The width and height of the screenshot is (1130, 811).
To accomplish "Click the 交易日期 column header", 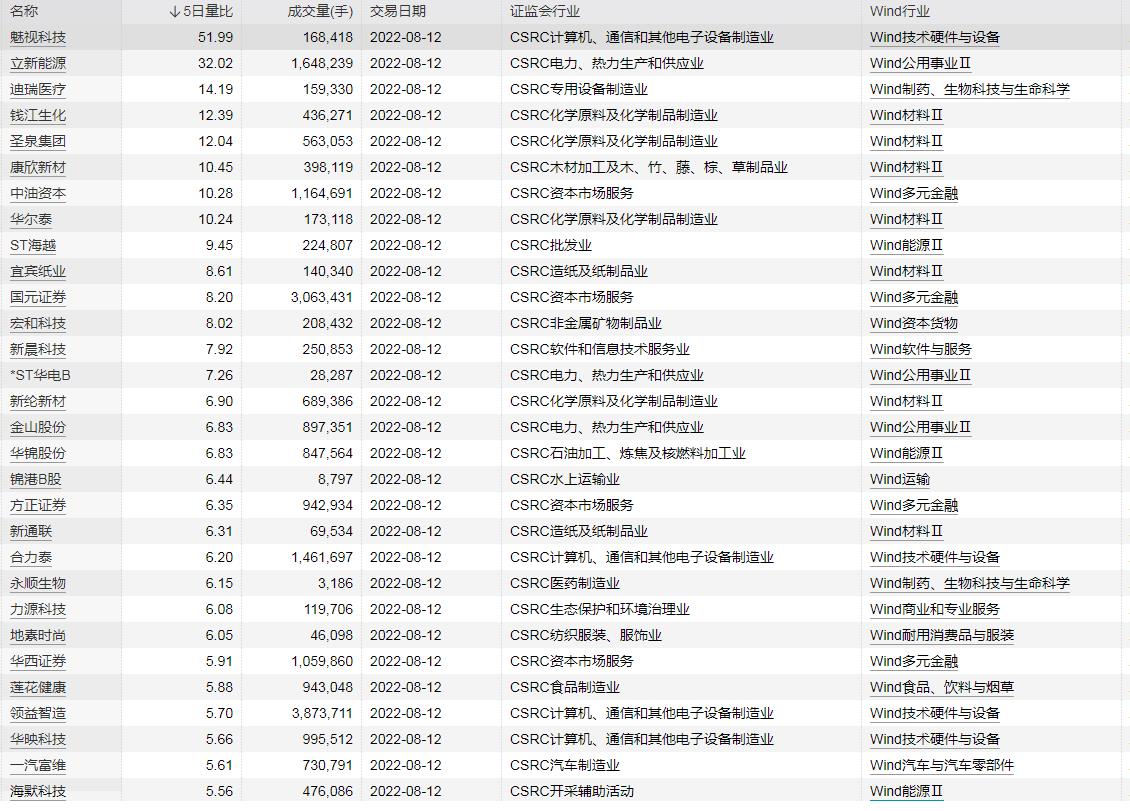I will (398, 12).
